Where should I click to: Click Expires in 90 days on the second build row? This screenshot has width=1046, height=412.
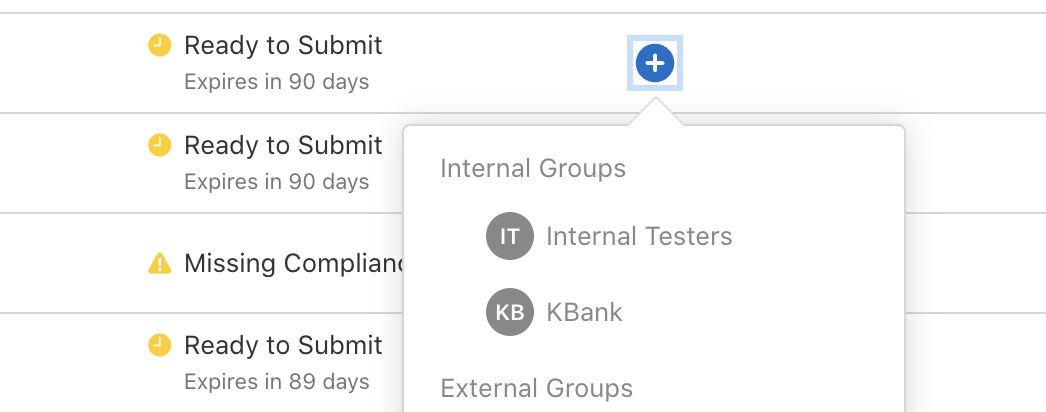[x=277, y=181]
